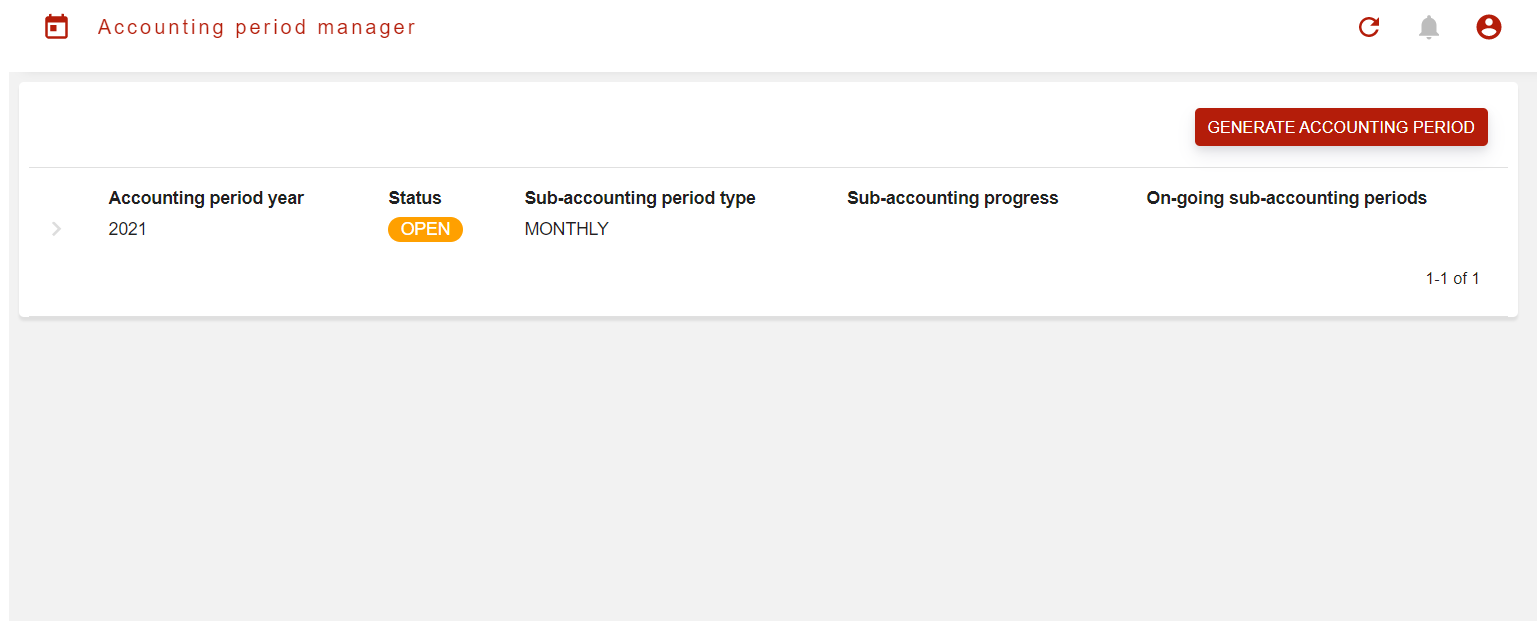The width and height of the screenshot is (1537, 621).
Task: Click the Generate Accounting Period button
Action: (x=1341, y=127)
